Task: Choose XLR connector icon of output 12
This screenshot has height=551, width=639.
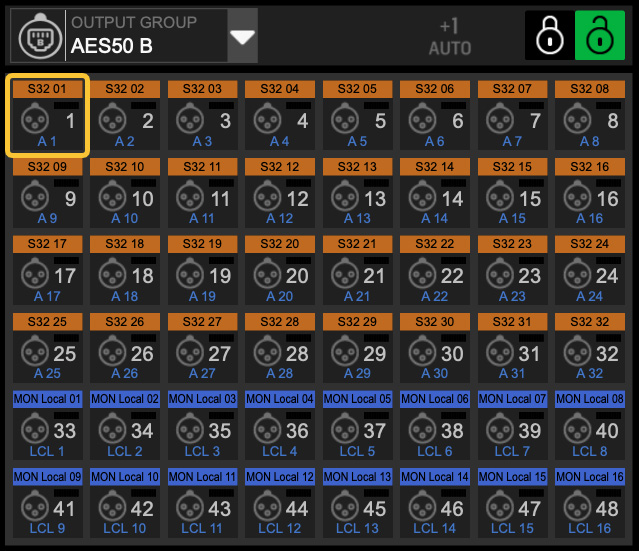Action: pyautogui.click(x=266, y=199)
